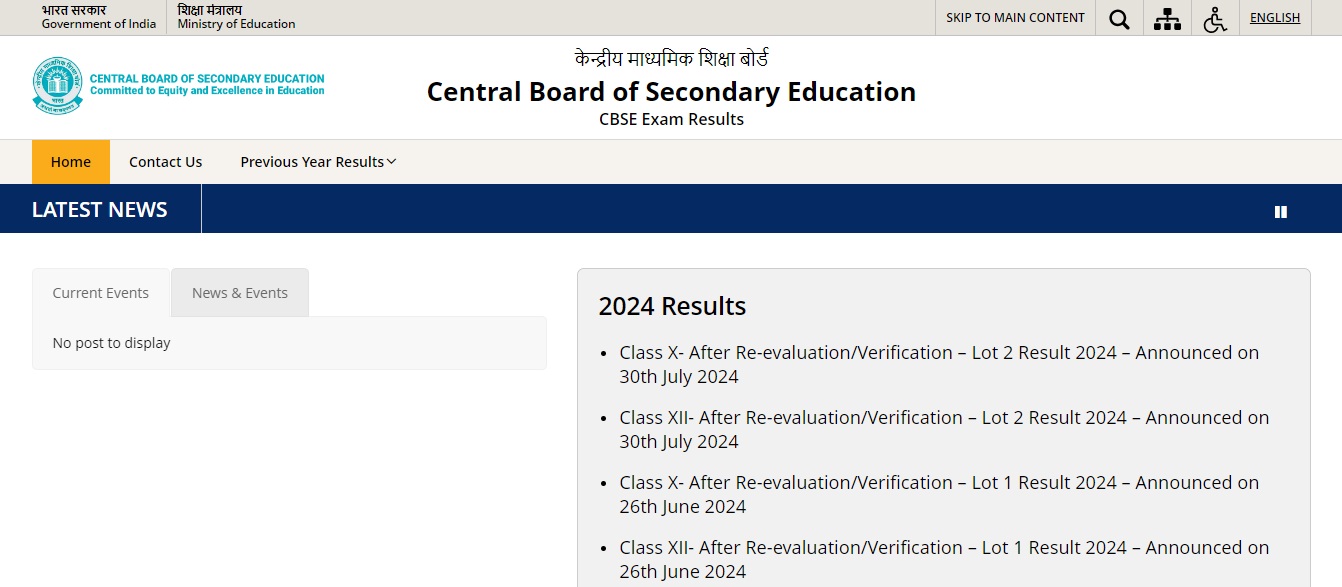Pause the scrolling latest news ticker
Viewport: 1342px width, 587px height.
click(1281, 211)
